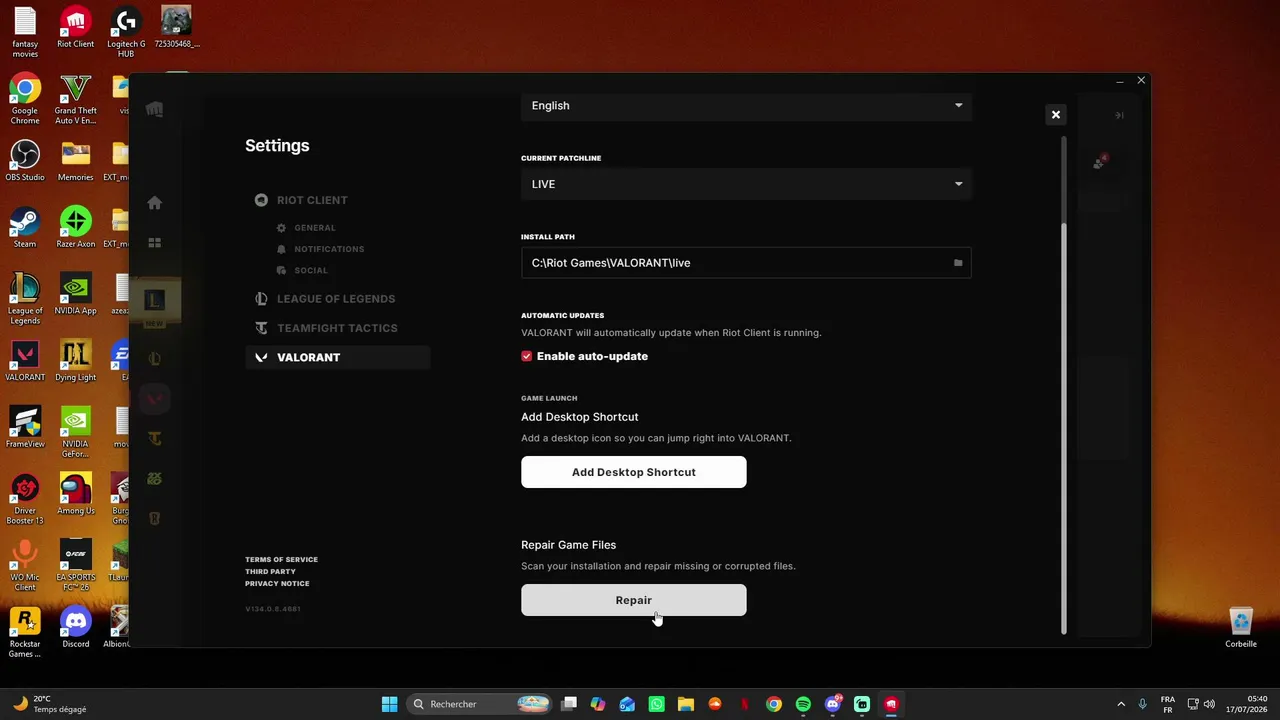Select the Discord desktop shortcut
Viewport: 1280px width, 720px height.
(x=75, y=628)
